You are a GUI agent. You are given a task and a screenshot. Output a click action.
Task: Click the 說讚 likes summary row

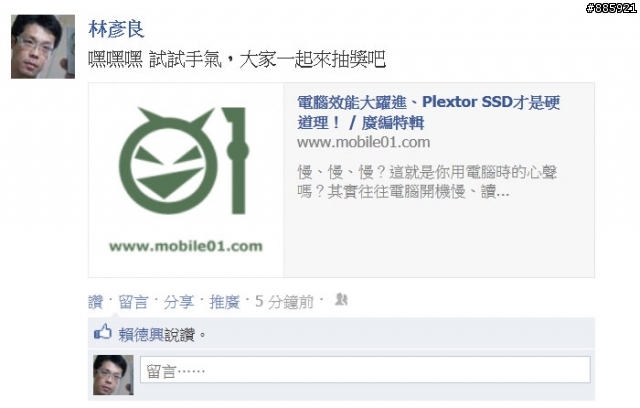click(341, 333)
